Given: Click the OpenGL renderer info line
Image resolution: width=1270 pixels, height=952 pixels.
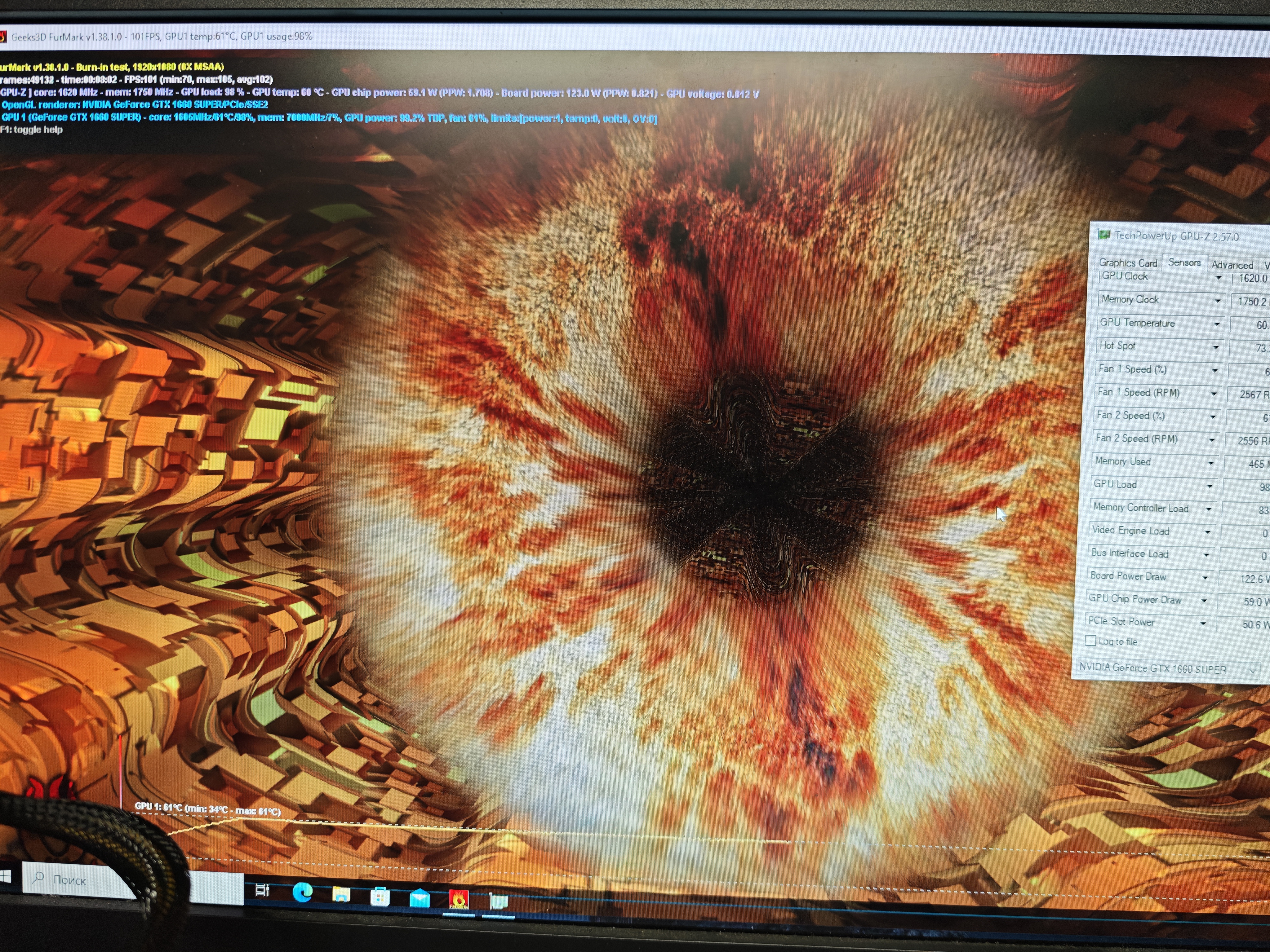Looking at the screenshot, I should click(134, 104).
